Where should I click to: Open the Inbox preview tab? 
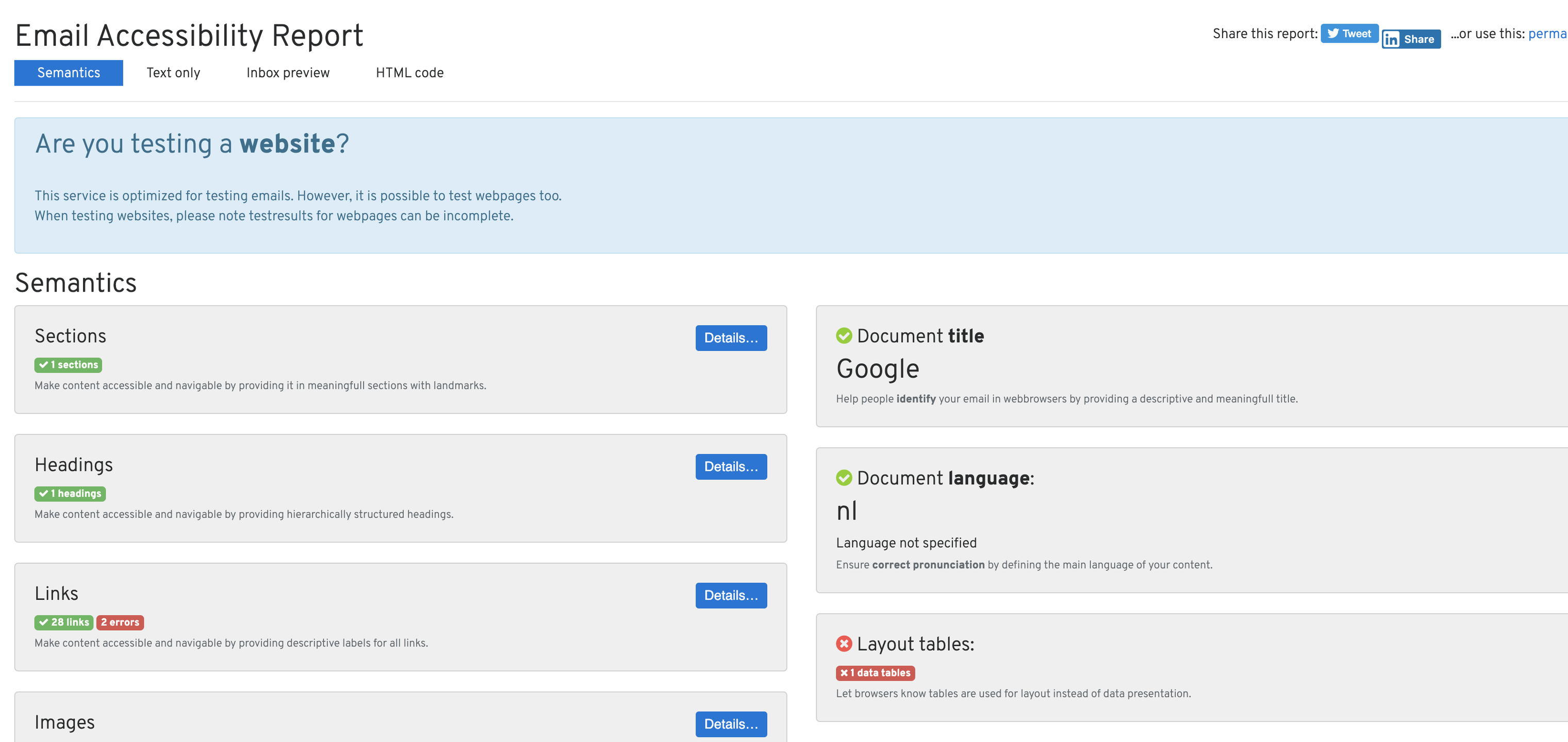(x=288, y=73)
